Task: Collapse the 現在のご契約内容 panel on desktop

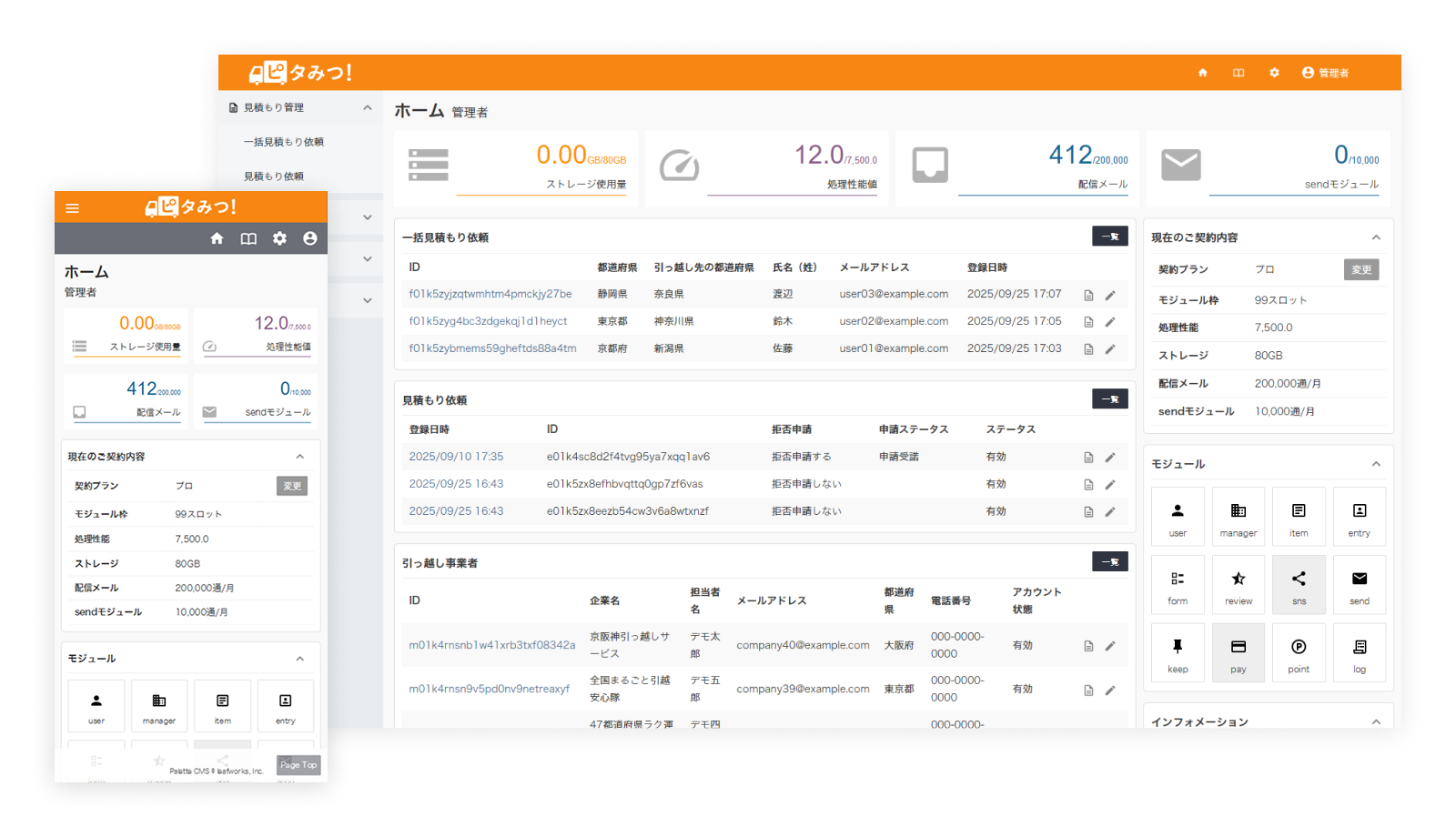Action: [1376, 237]
